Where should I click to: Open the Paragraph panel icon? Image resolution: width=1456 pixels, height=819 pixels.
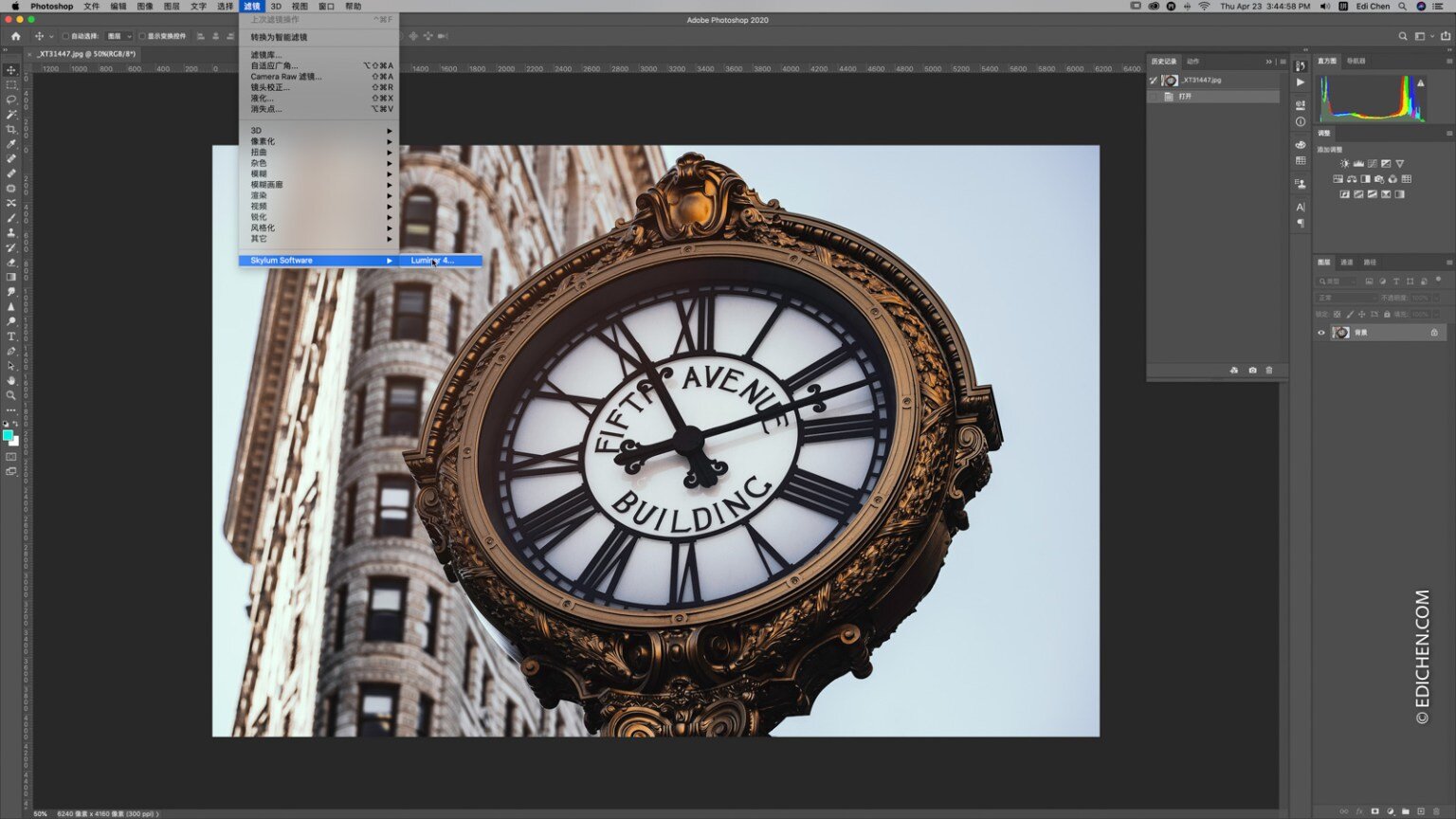tap(1301, 224)
